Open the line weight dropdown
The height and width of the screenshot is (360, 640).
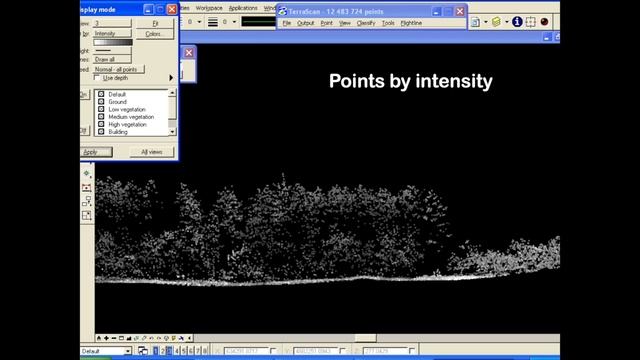click(x=112, y=51)
